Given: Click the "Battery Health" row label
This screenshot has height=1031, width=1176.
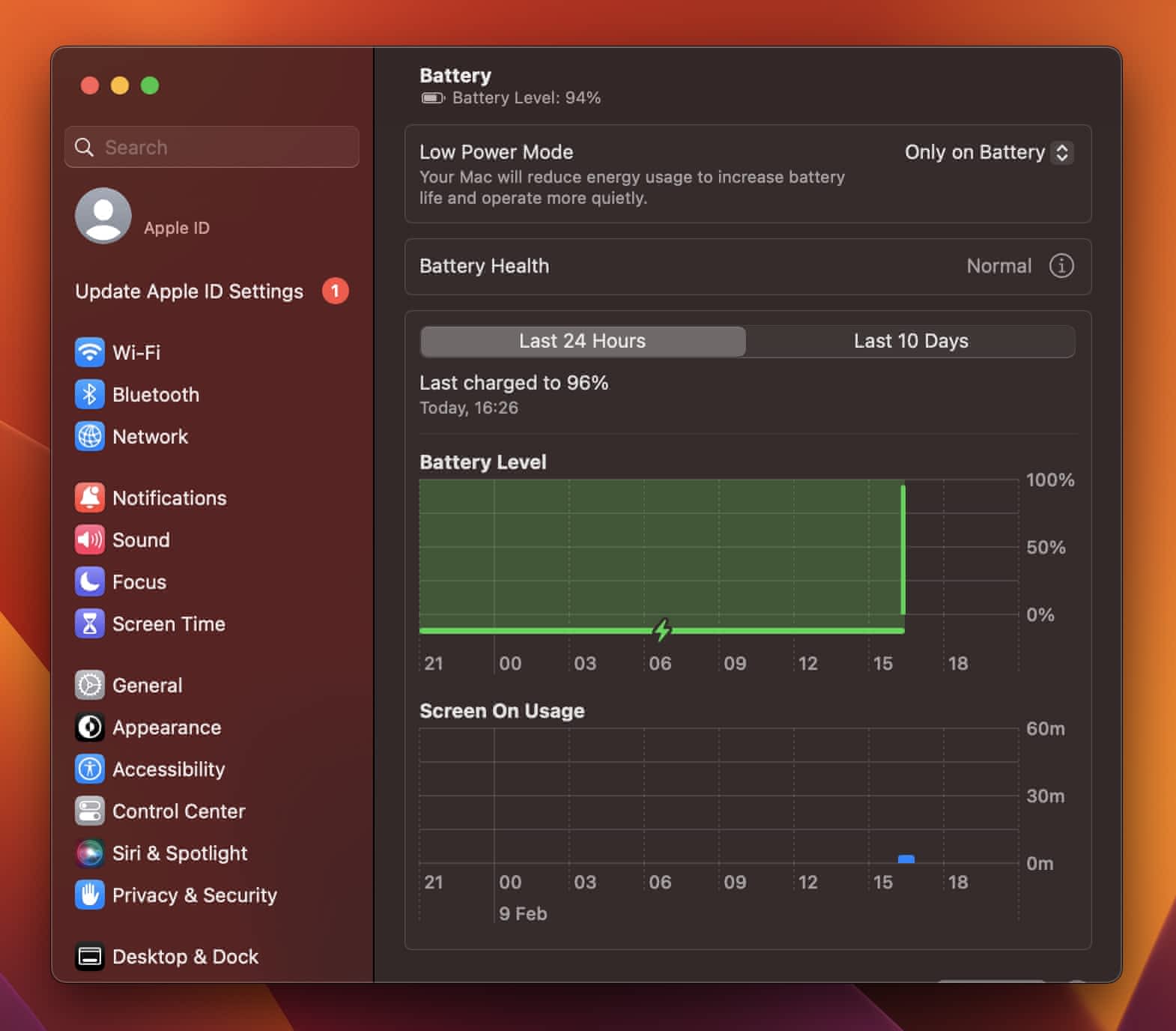Looking at the screenshot, I should [484, 266].
